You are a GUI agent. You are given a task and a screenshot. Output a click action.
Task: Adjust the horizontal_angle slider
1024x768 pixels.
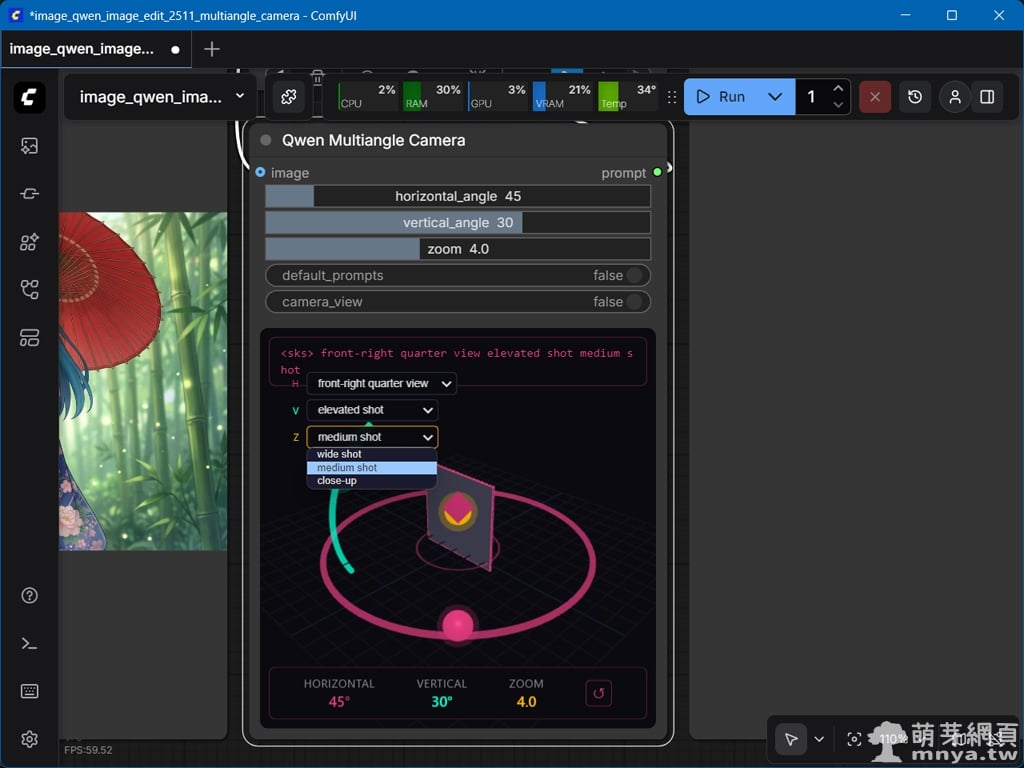[458, 197]
